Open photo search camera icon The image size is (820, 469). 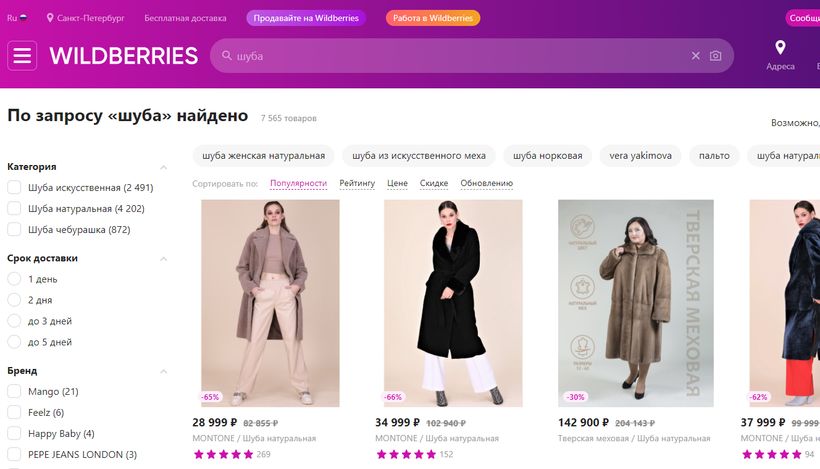tap(716, 56)
